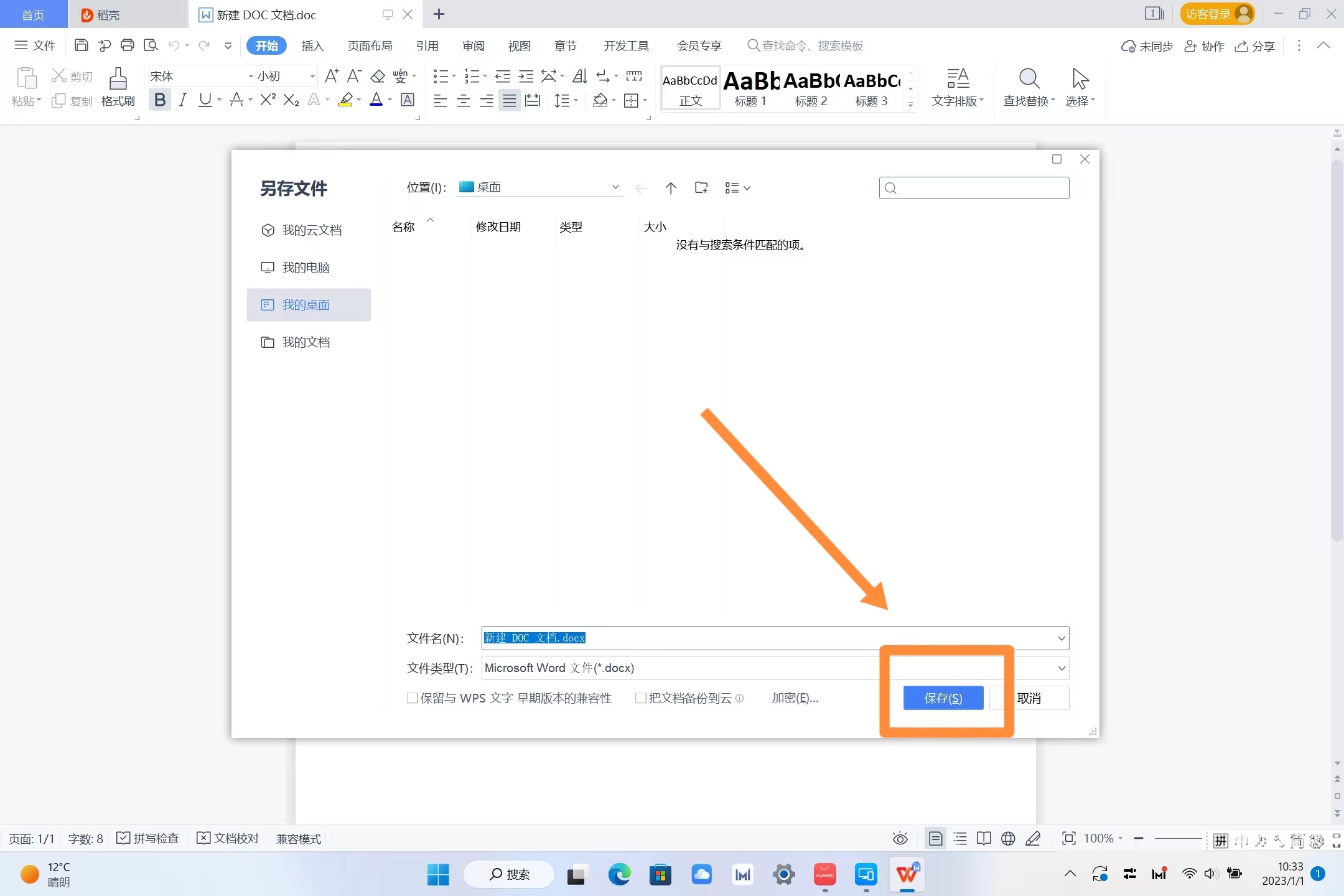This screenshot has width=1344, height=896.
Task: Click Increase font size icon
Action: (332, 76)
